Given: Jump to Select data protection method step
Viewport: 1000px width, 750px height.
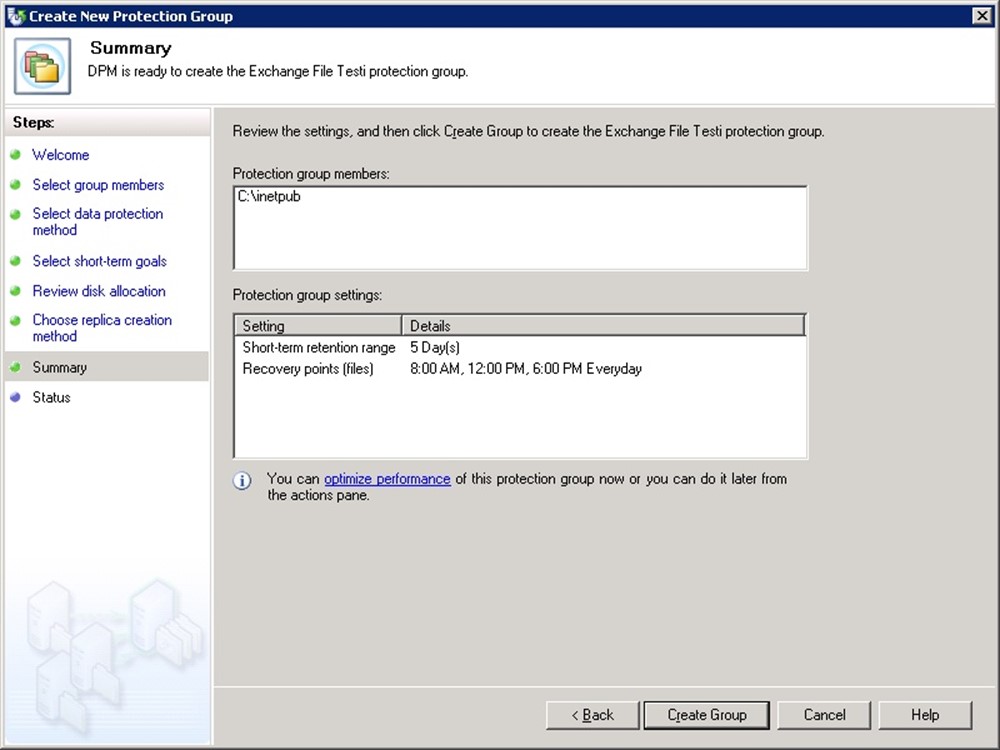Looking at the screenshot, I should [x=97, y=222].
